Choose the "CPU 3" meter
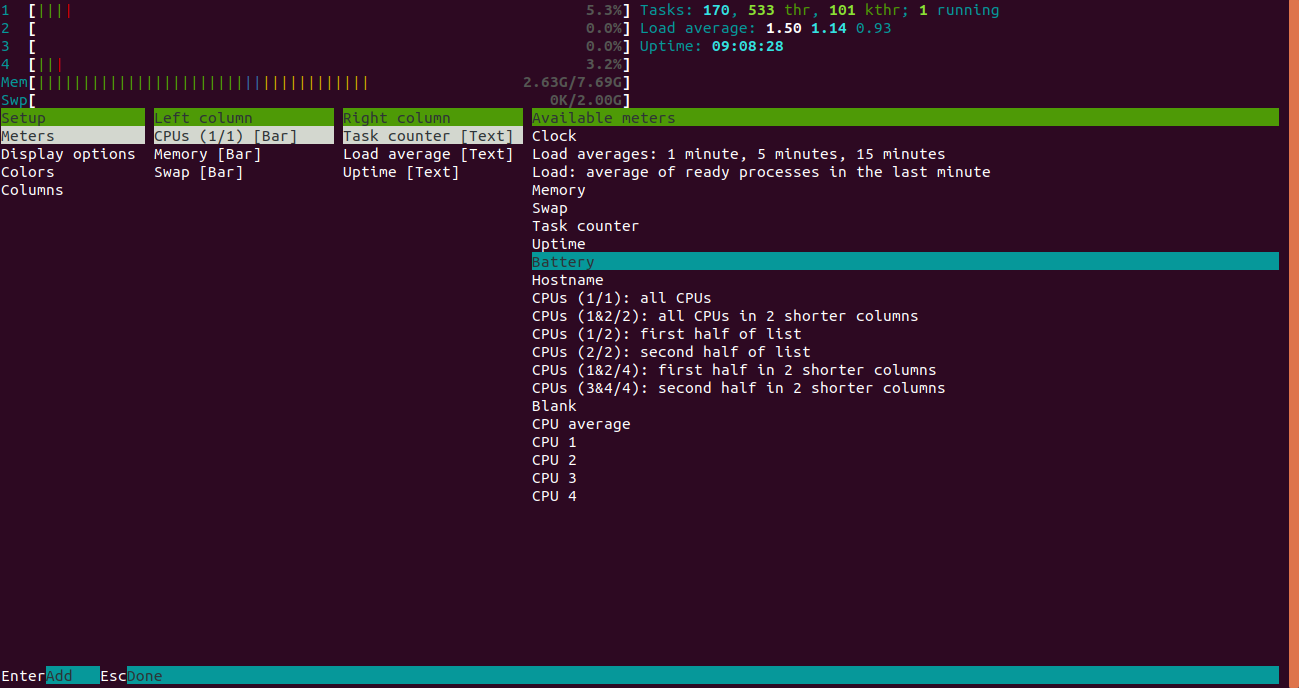Screen dimensions: 1299x688 click(x=553, y=477)
